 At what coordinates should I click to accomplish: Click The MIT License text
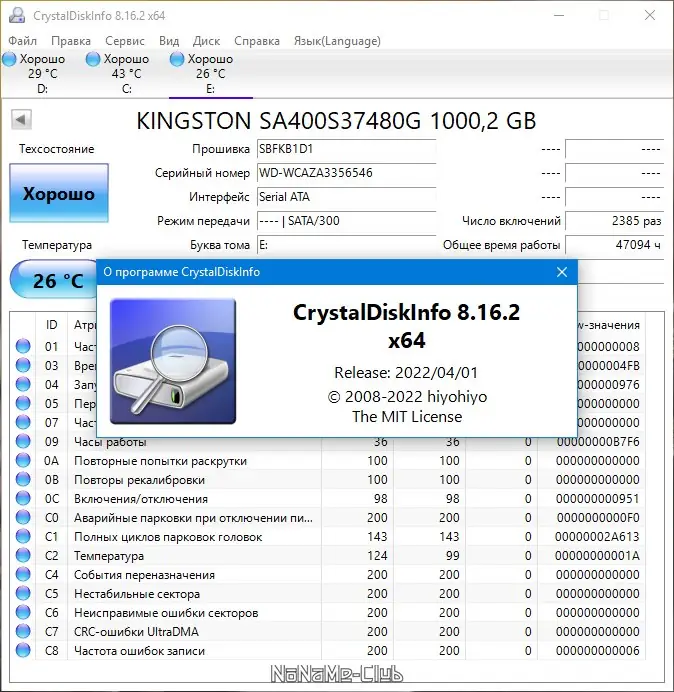point(407,416)
